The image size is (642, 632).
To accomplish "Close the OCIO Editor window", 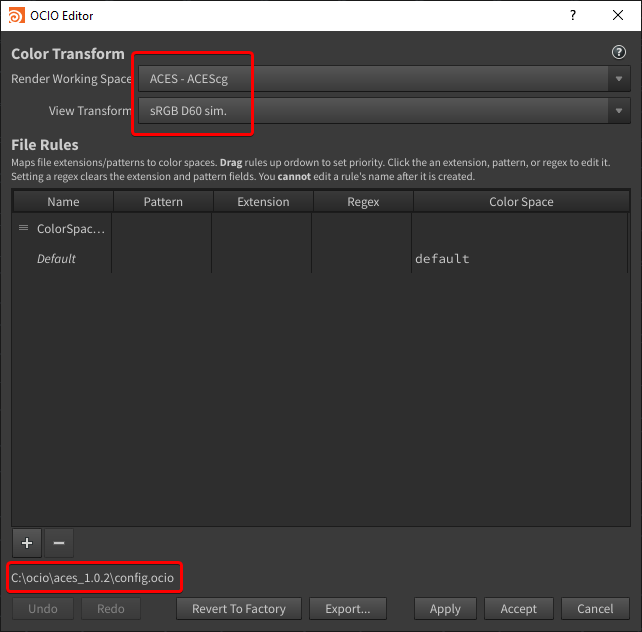I will pyautogui.click(x=618, y=16).
